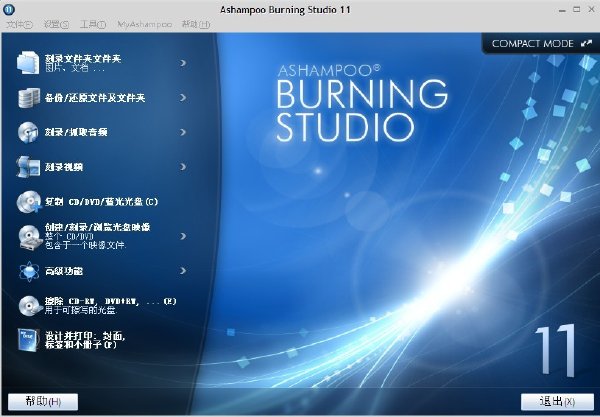Screen dimensions: 600x417
Task: Click the 帮助(H) help button at bottom
Action: pyautogui.click(x=43, y=402)
